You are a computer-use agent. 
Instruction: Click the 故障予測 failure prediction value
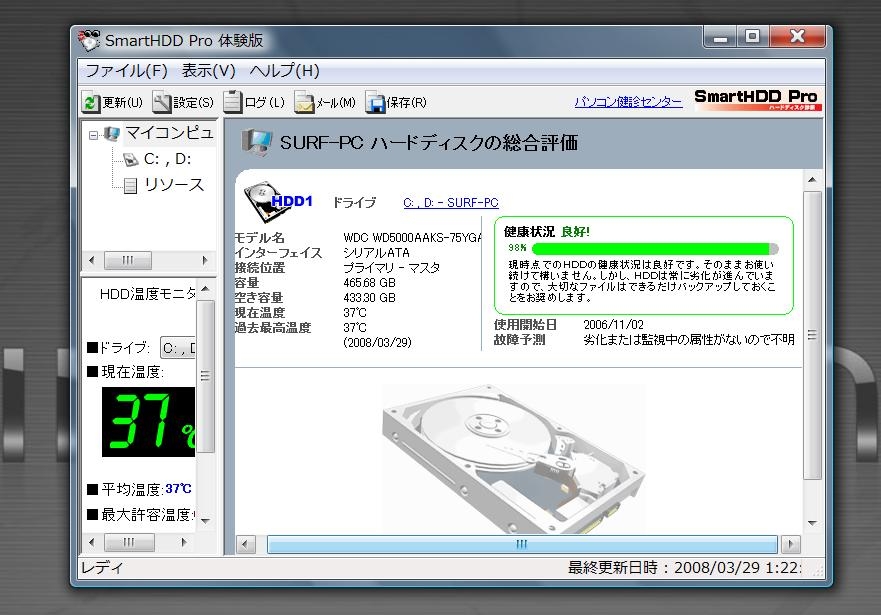pyautogui.click(x=689, y=340)
